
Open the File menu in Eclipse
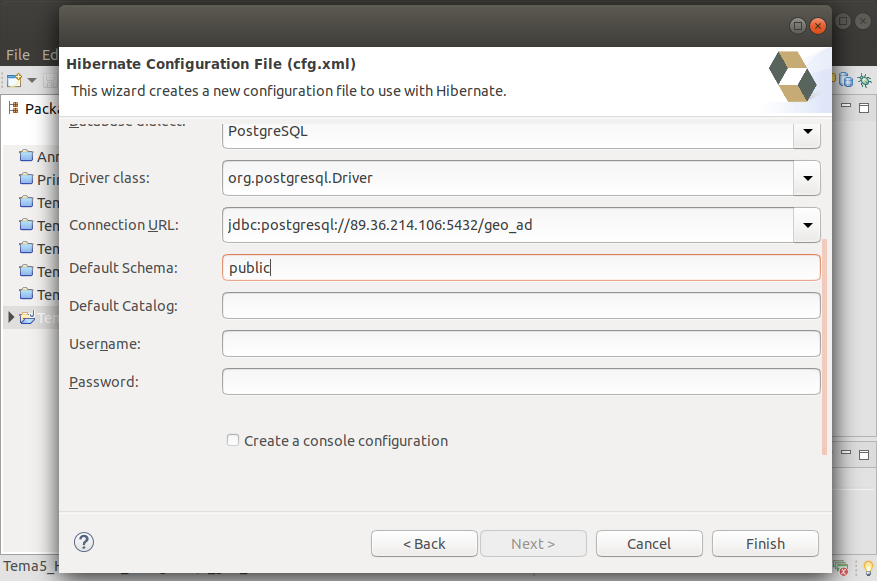point(18,55)
